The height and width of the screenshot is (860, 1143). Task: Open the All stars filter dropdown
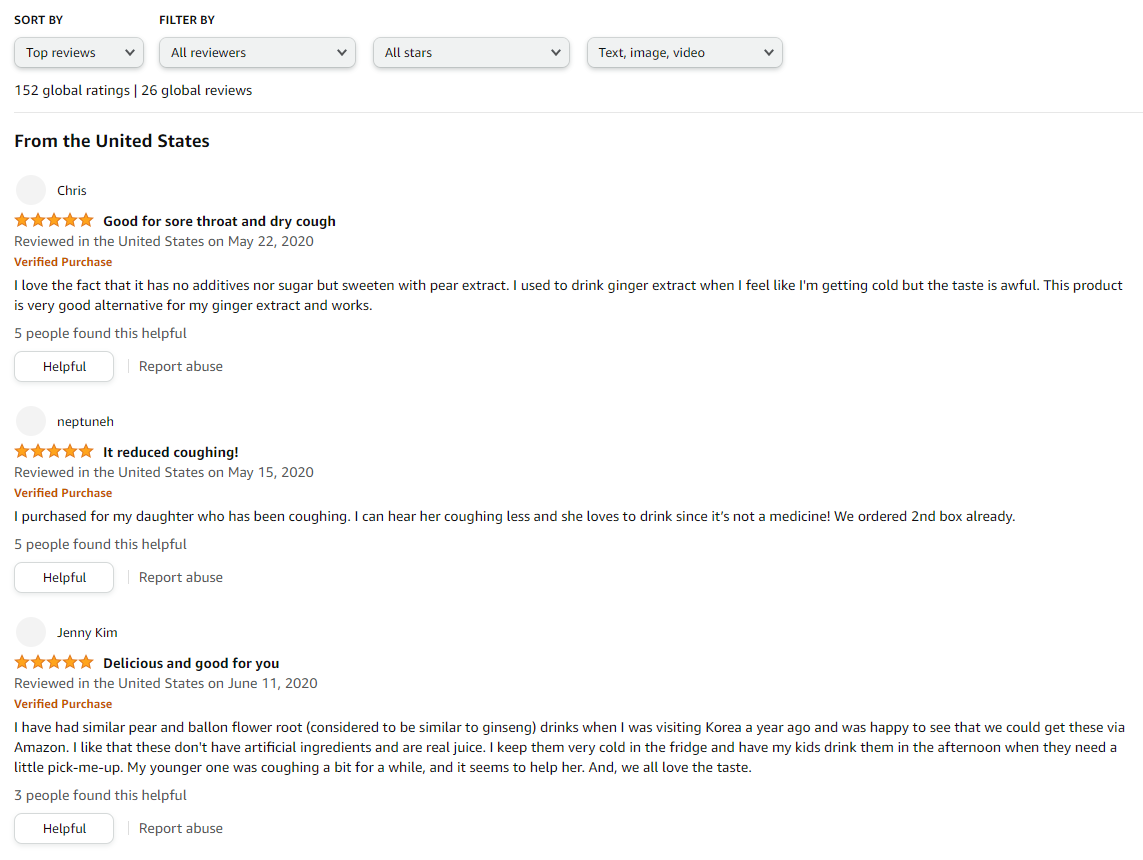pyautogui.click(x=471, y=52)
